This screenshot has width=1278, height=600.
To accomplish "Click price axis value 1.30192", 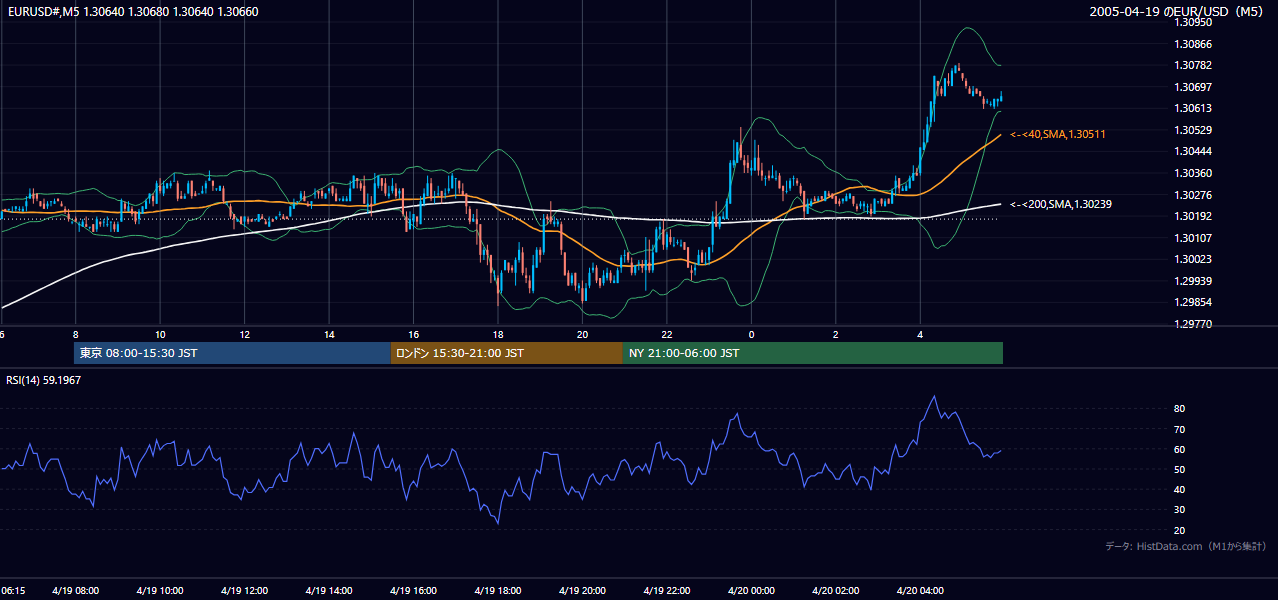I will [1194, 216].
